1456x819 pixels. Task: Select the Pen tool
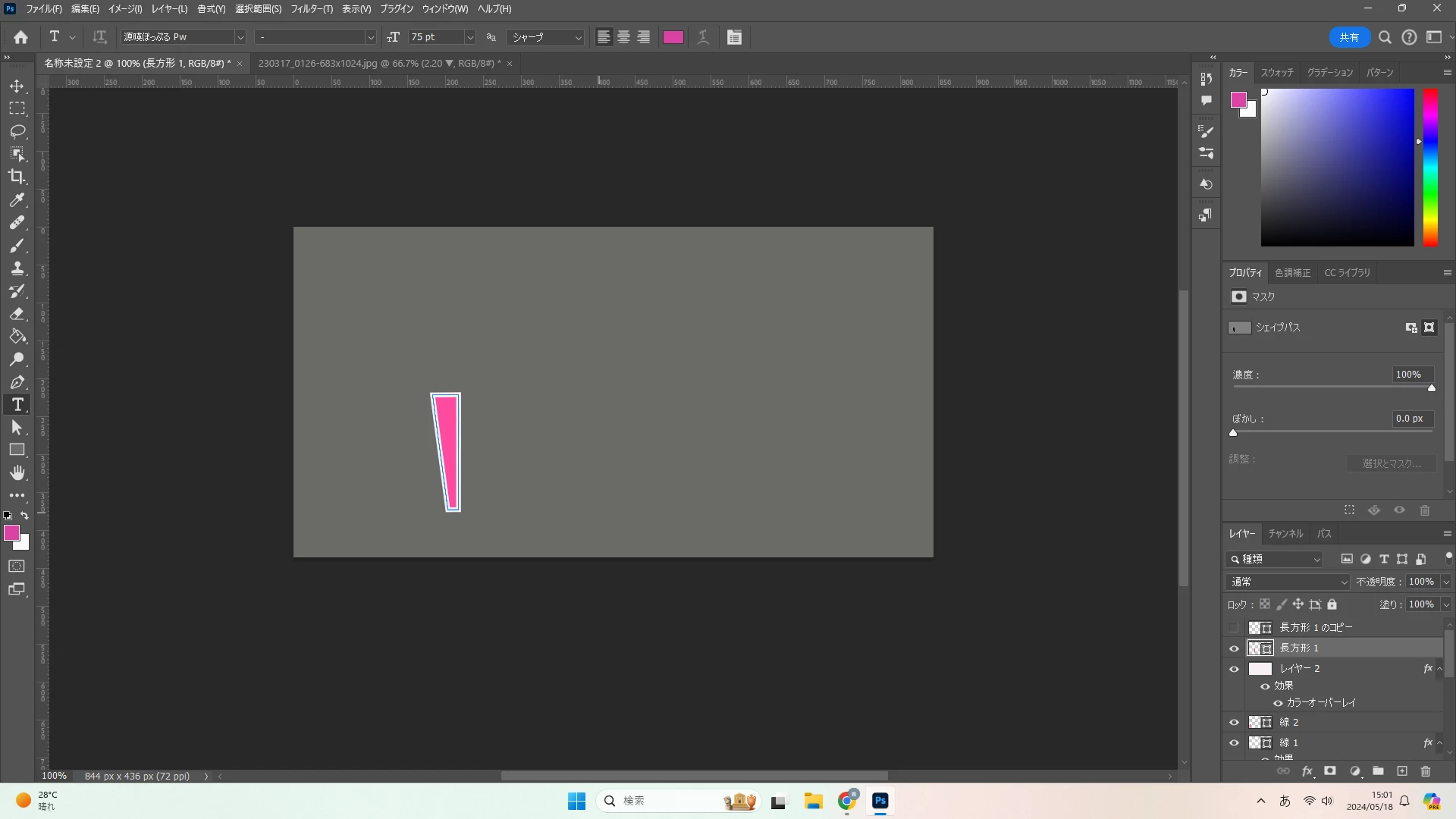click(x=17, y=382)
